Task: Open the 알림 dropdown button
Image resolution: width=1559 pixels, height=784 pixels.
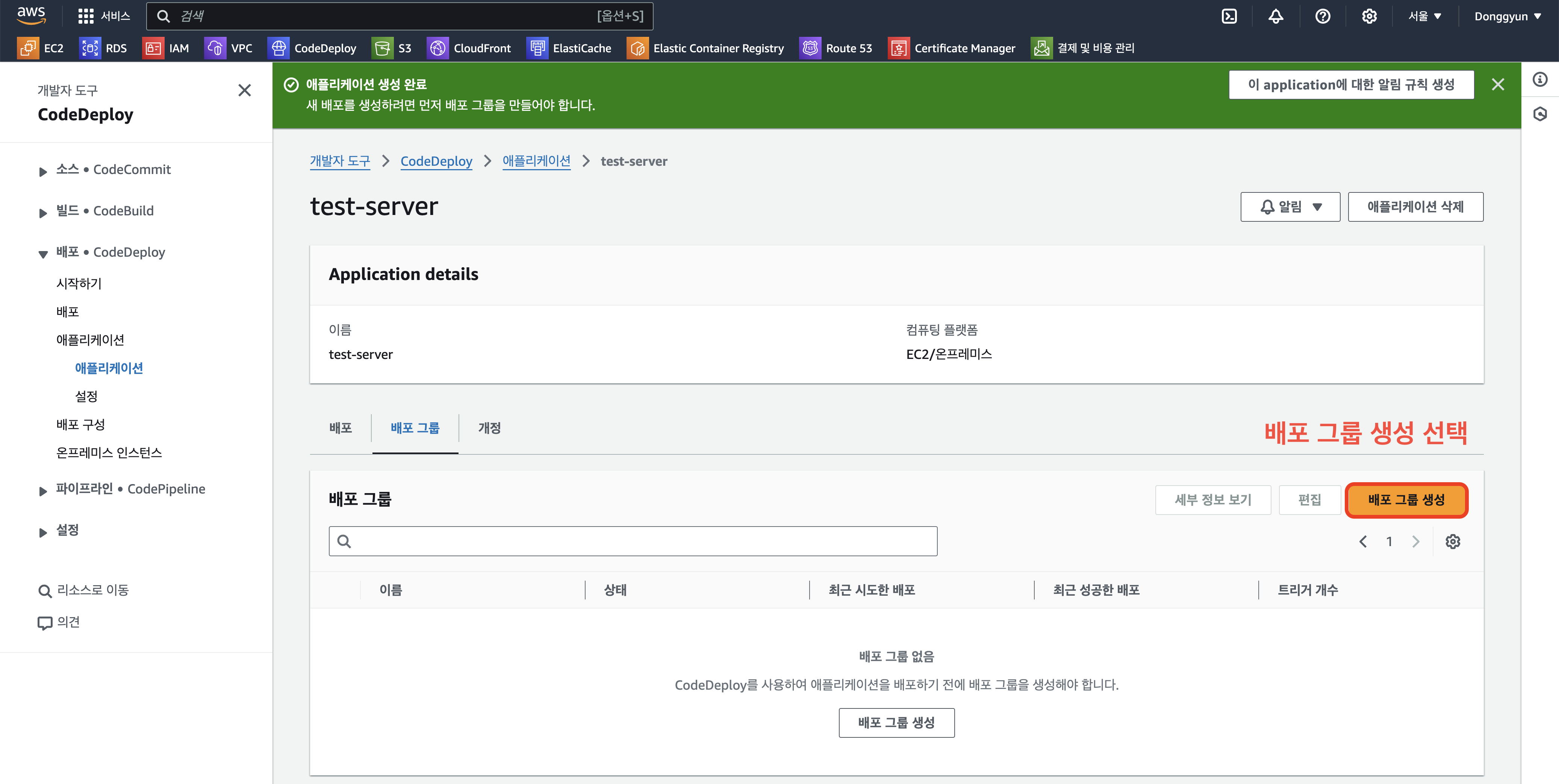Action: coord(1290,207)
